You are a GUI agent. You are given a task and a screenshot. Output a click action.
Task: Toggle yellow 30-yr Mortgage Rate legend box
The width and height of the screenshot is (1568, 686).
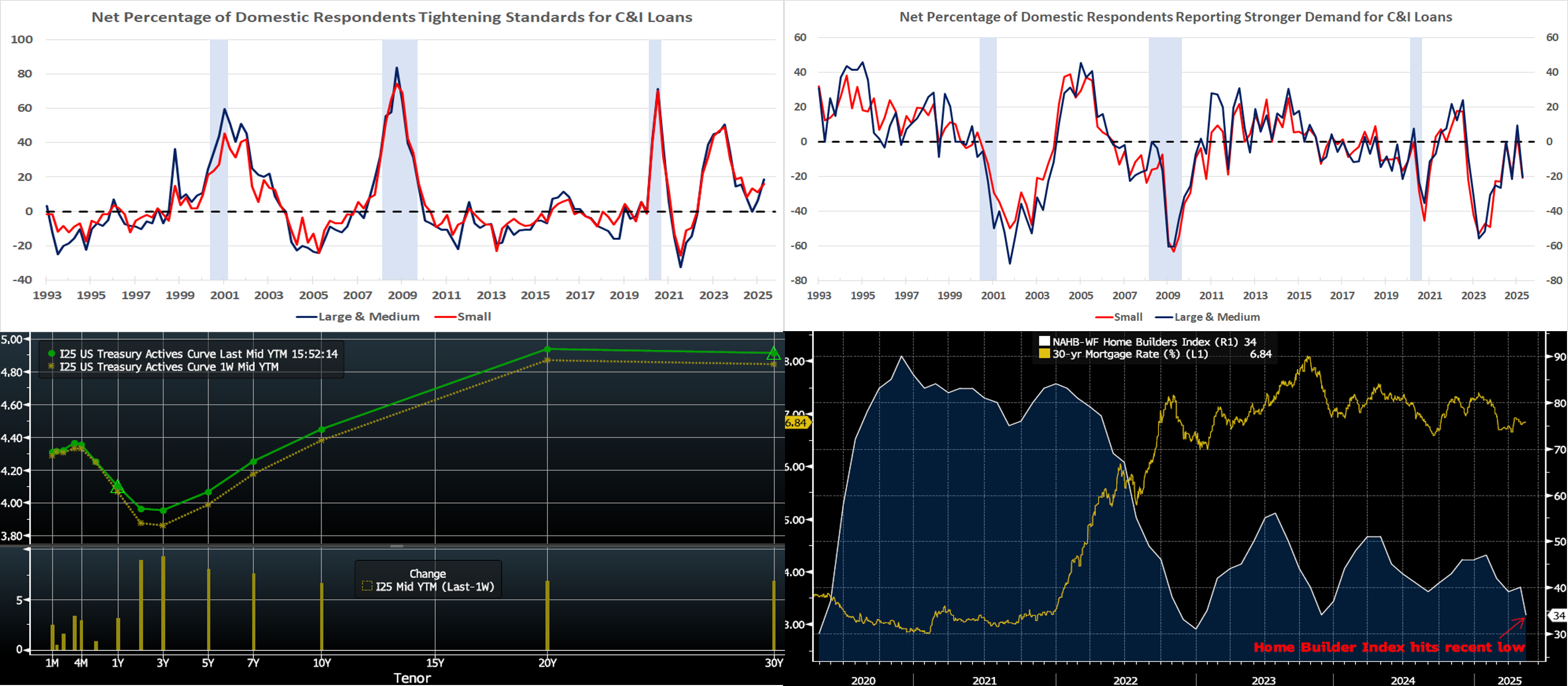click(1044, 354)
